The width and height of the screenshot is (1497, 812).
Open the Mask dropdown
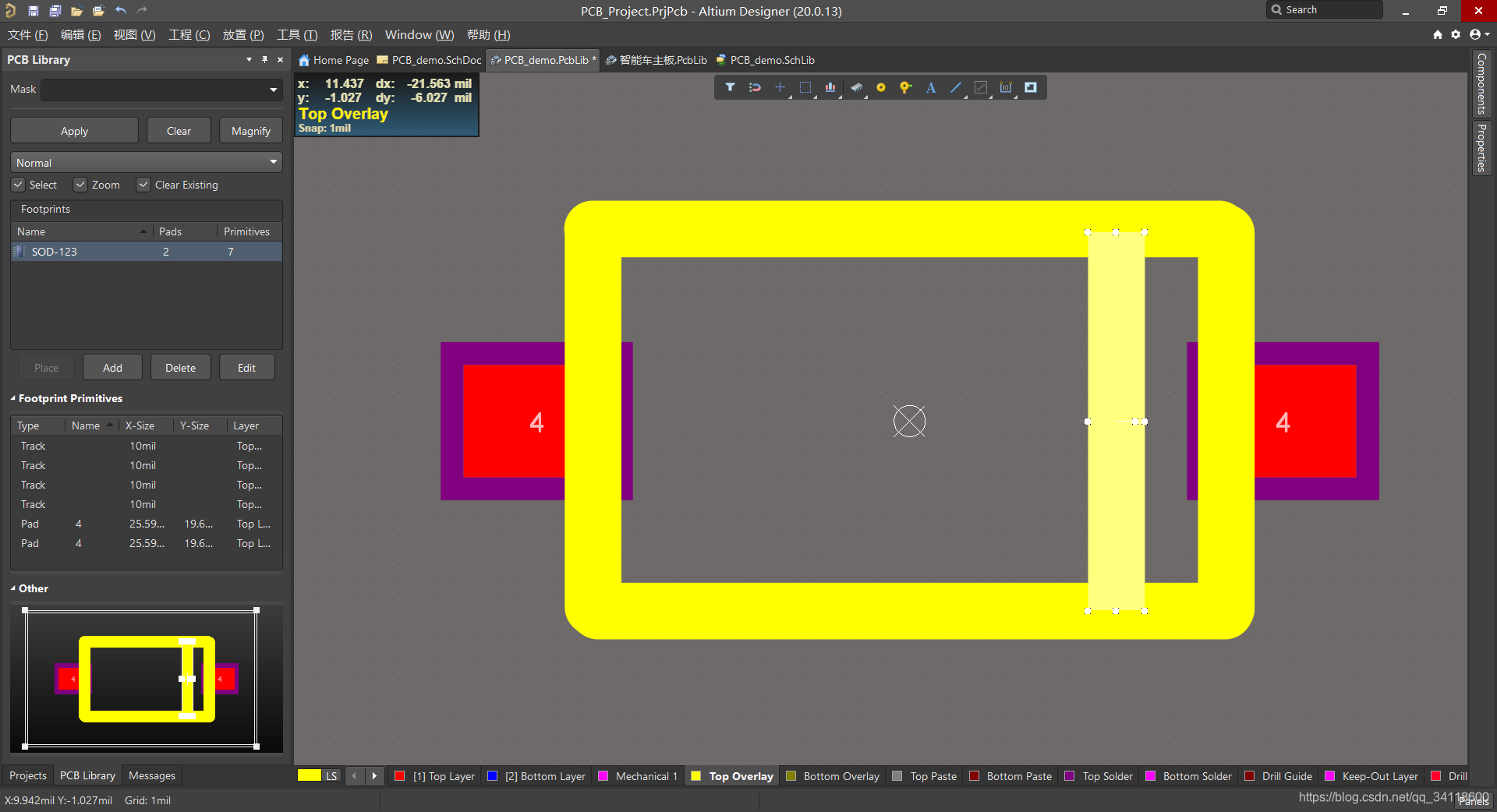point(274,90)
